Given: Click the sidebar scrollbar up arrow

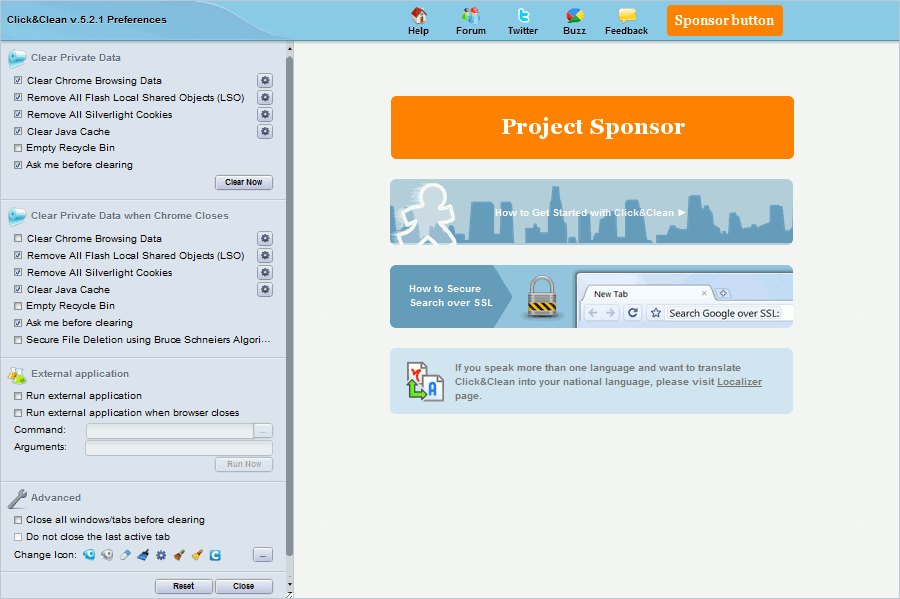Looking at the screenshot, I should pos(289,49).
